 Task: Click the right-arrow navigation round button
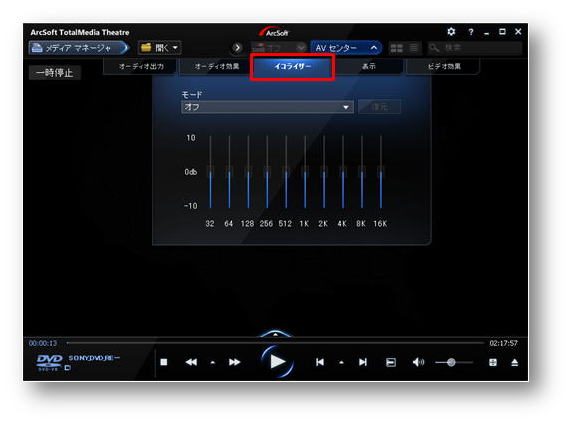coord(237,48)
